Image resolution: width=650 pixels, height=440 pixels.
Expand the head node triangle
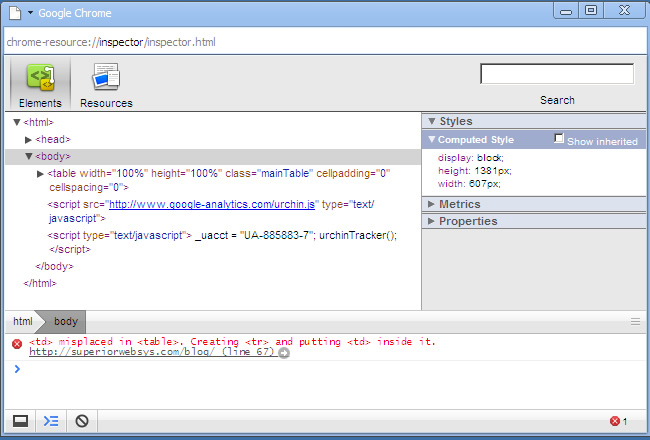(29, 140)
